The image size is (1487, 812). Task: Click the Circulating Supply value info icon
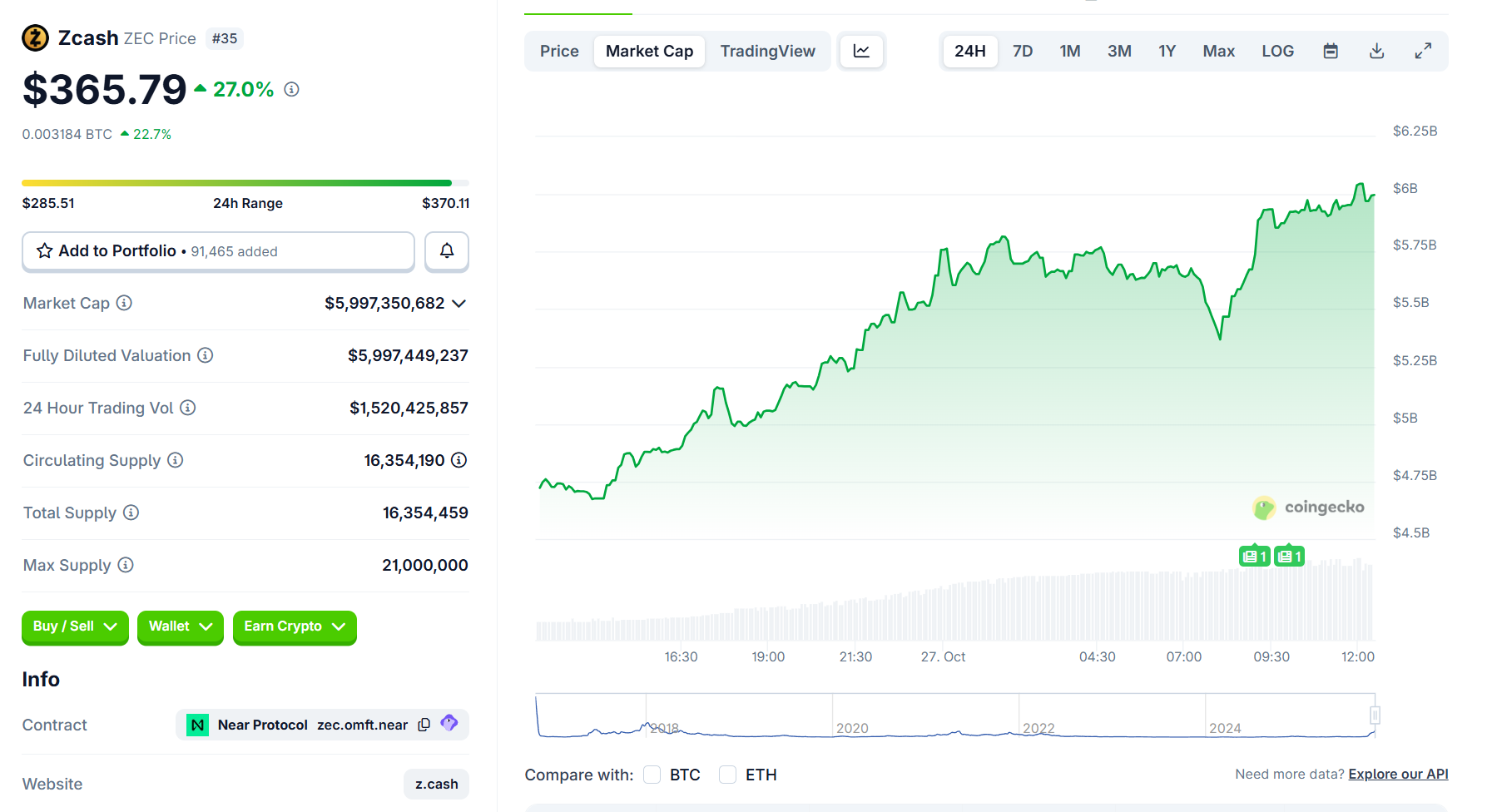point(458,460)
